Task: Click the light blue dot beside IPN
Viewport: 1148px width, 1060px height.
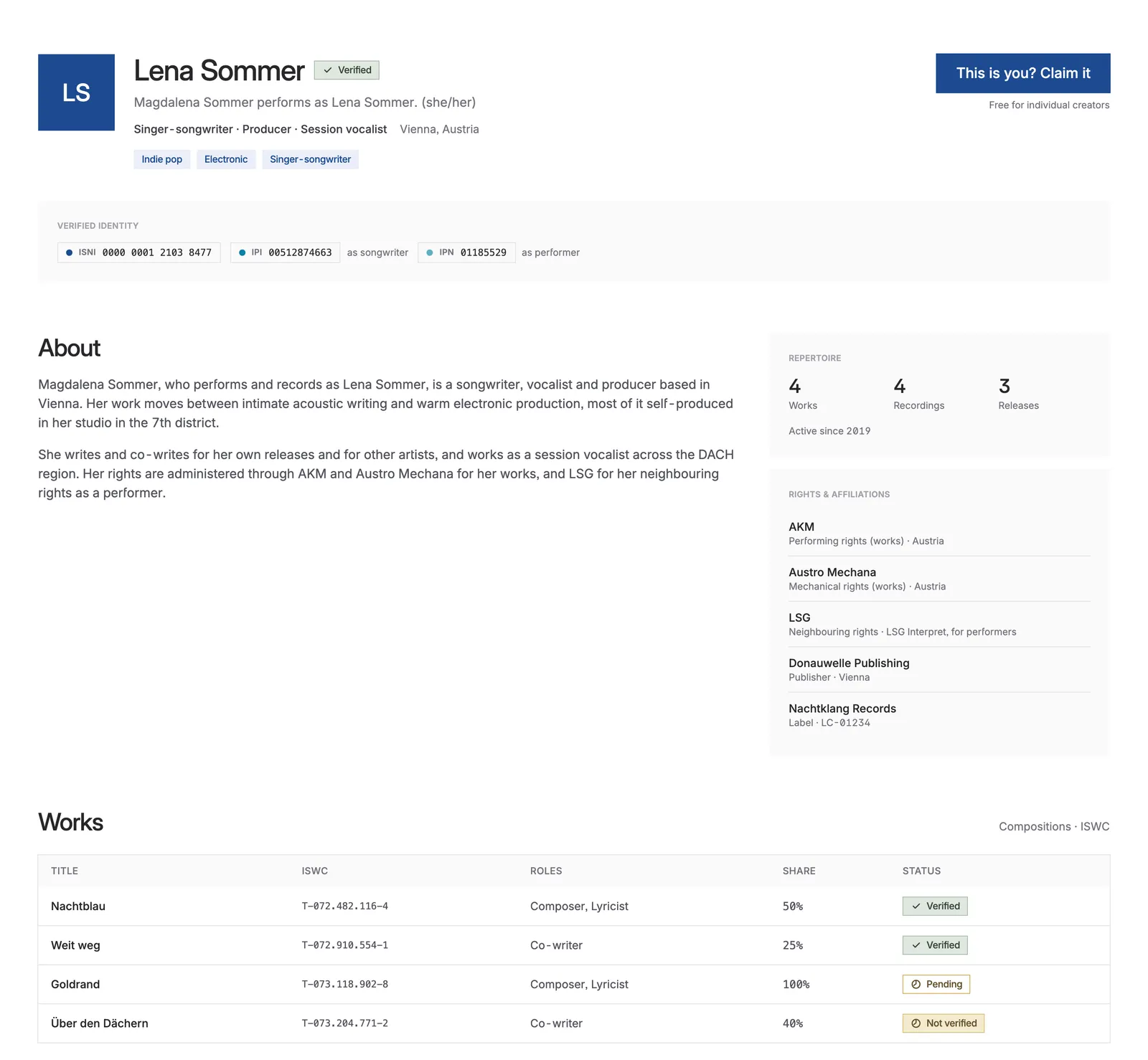Action: pyautogui.click(x=430, y=252)
